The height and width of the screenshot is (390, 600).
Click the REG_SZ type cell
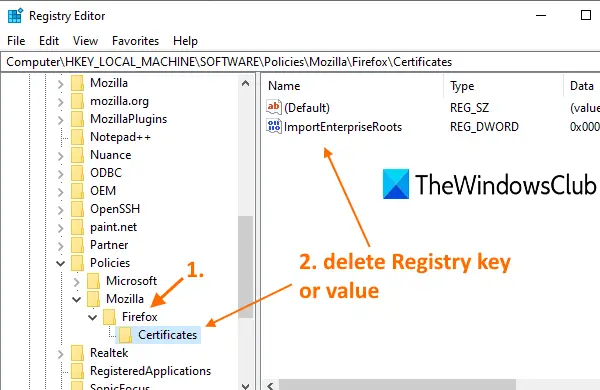tap(470, 108)
